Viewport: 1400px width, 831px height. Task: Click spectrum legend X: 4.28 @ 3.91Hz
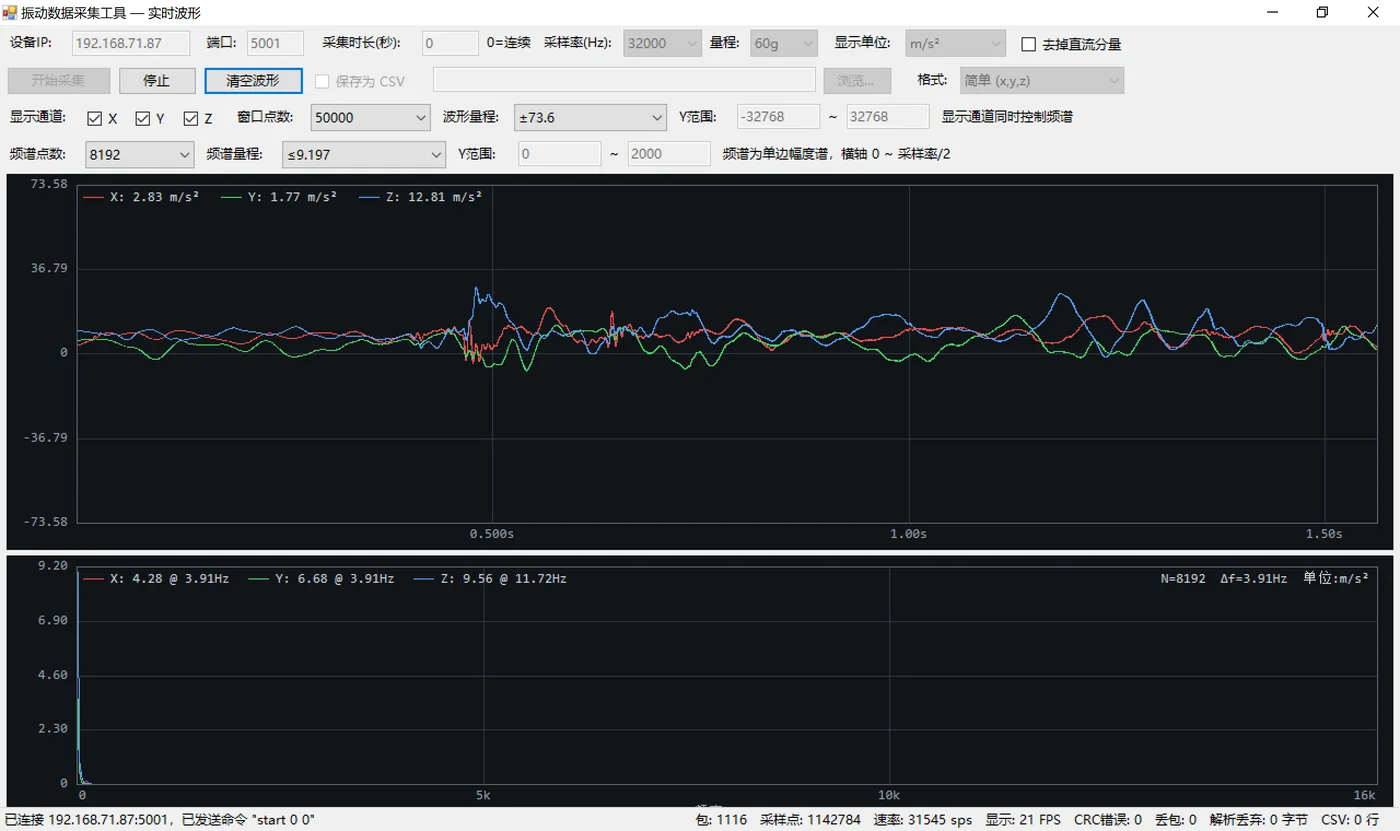click(x=156, y=578)
